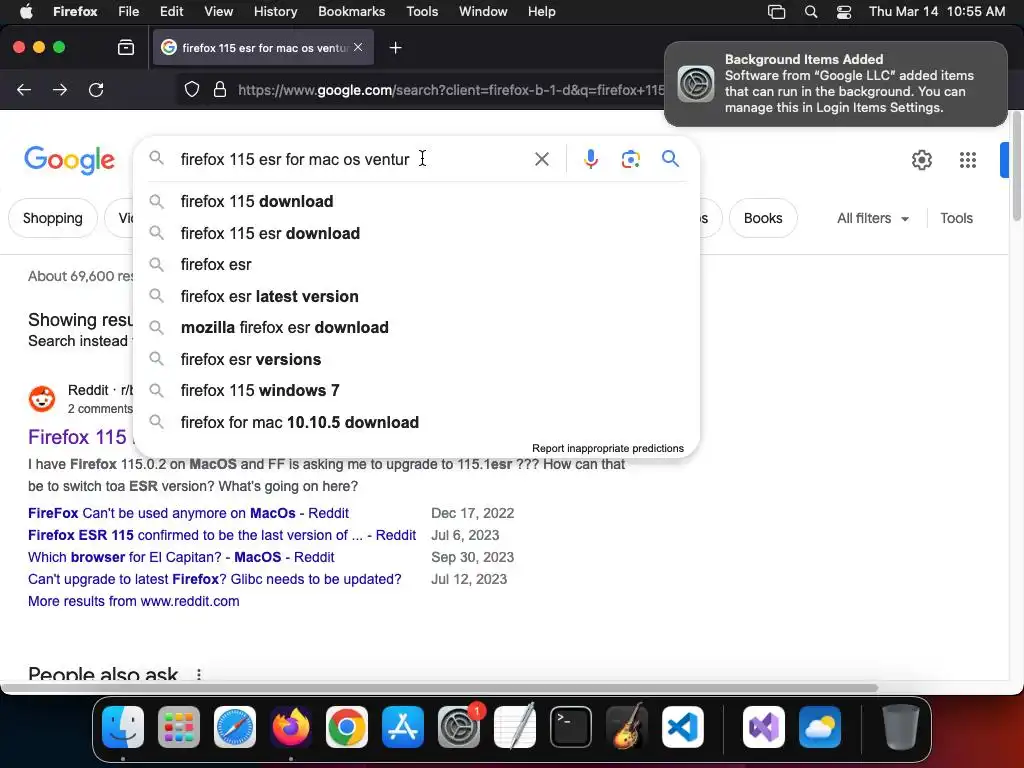Open 'Can't upgrade to latest Firefox?' link
Screen dimensions: 1024x768
pyautogui.click(x=214, y=579)
